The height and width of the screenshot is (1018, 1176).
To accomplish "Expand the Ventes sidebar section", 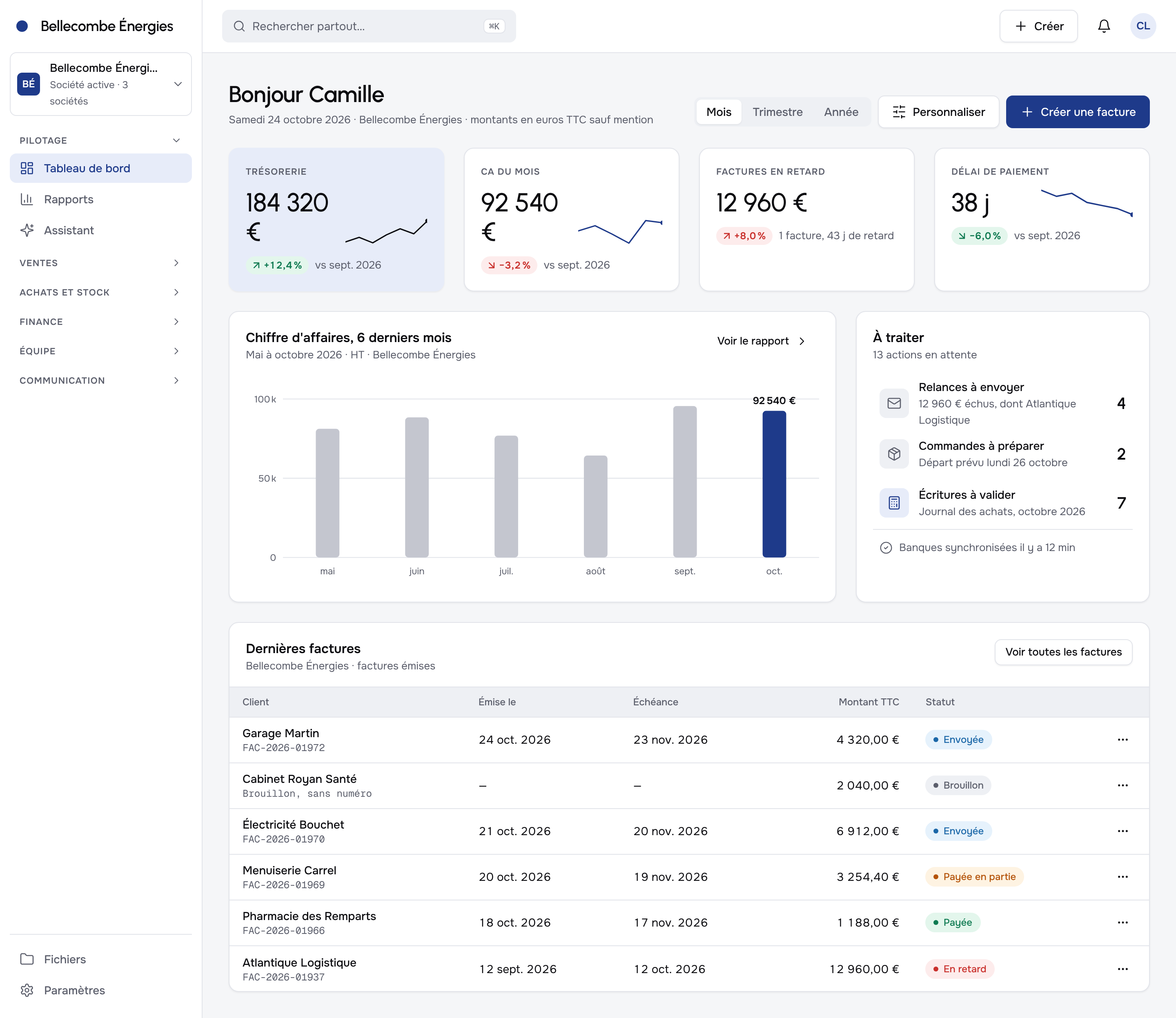I will [100, 263].
